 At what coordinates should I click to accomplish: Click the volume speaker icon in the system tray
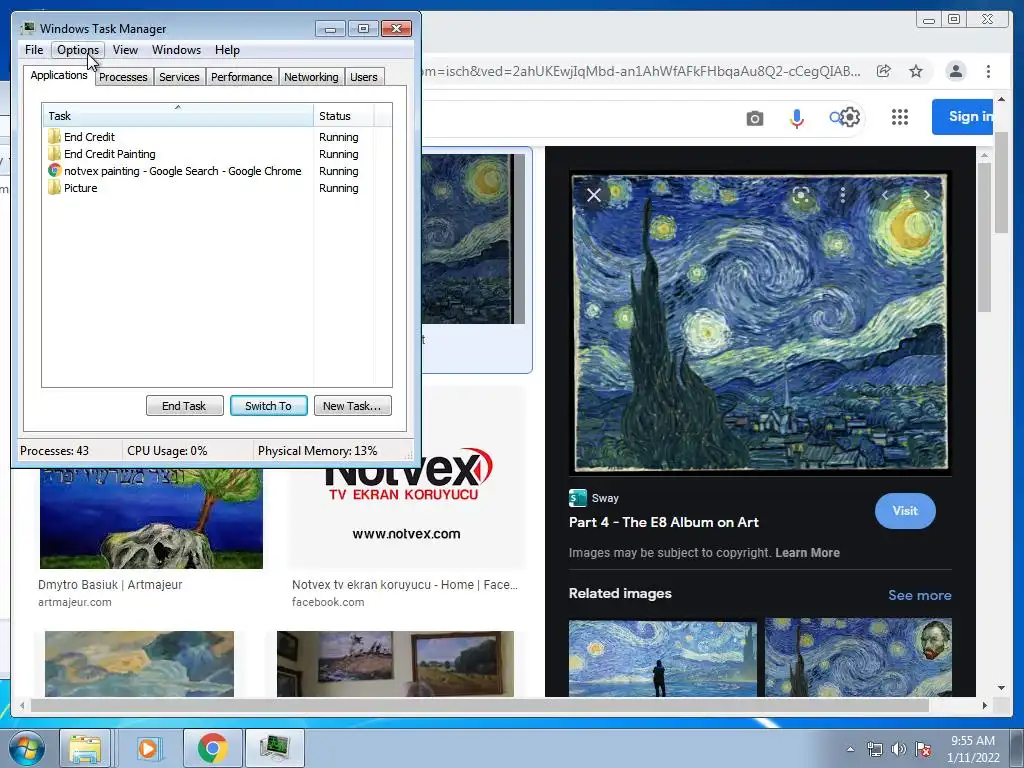click(x=899, y=749)
